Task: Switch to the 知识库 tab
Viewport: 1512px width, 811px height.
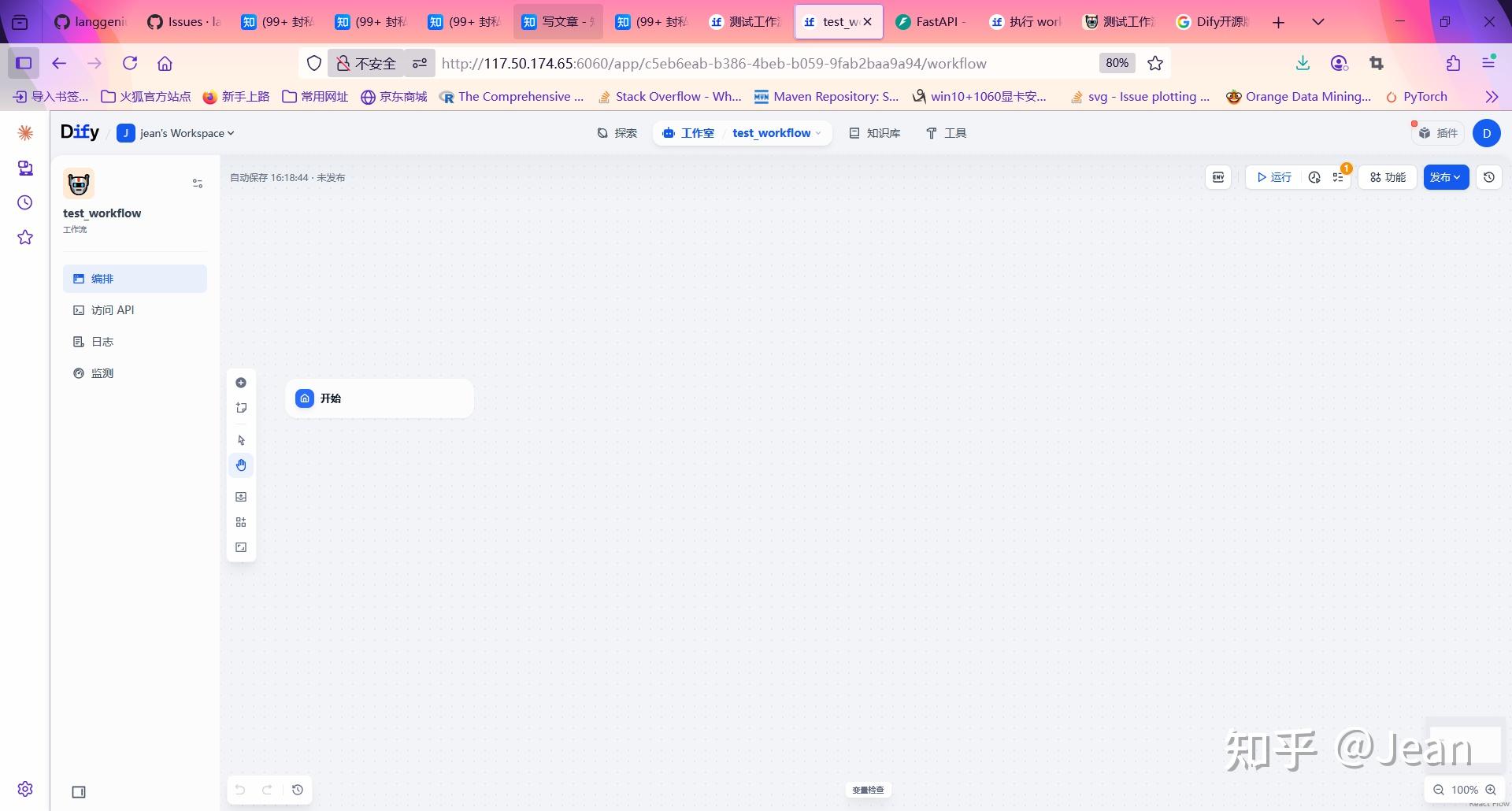Action: [874, 132]
